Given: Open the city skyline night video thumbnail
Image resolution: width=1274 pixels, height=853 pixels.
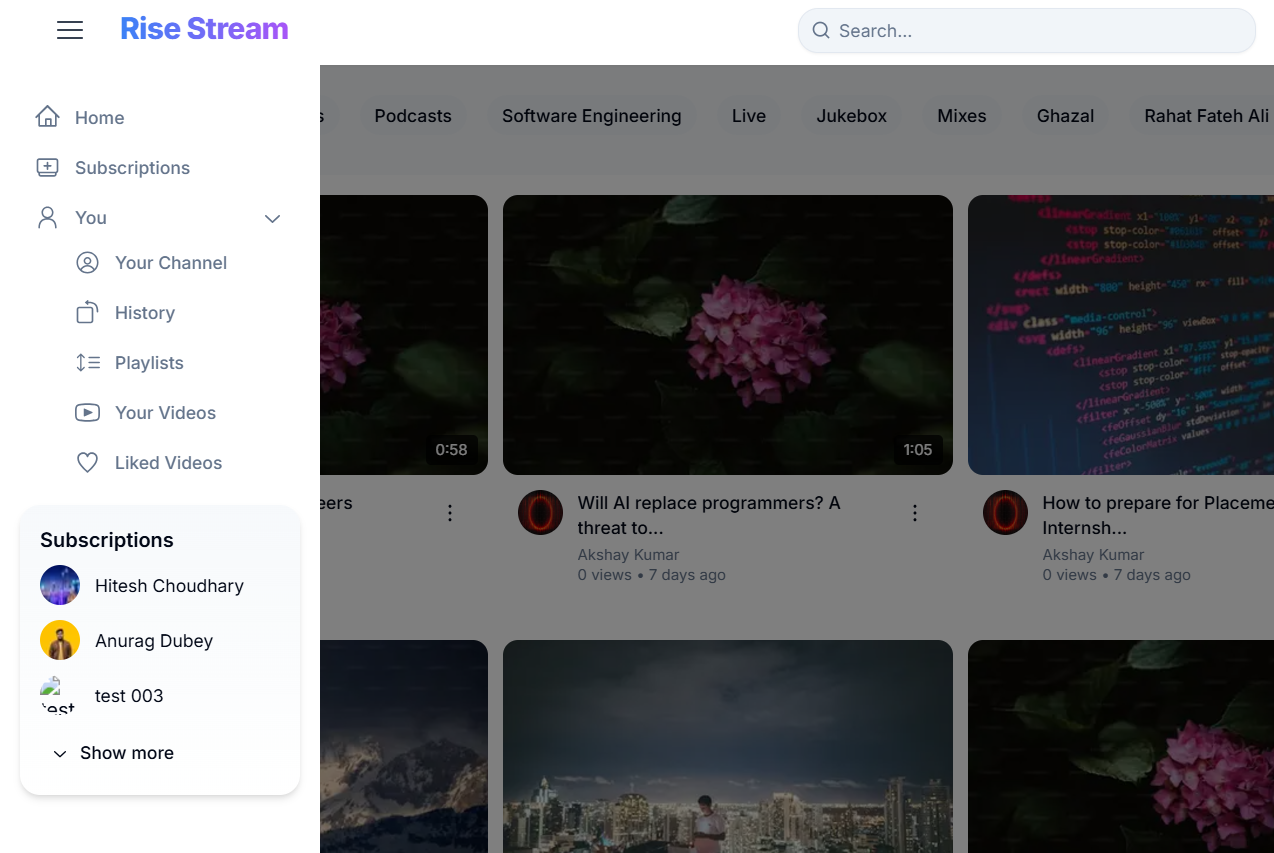Looking at the screenshot, I should pyautogui.click(x=728, y=746).
